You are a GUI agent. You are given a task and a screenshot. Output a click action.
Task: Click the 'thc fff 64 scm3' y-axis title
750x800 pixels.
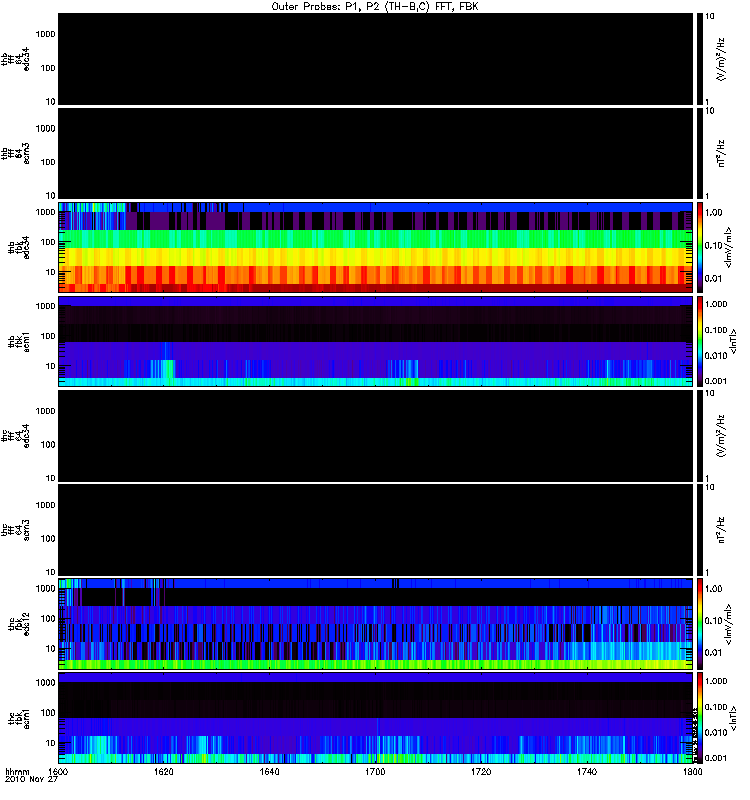[15, 531]
